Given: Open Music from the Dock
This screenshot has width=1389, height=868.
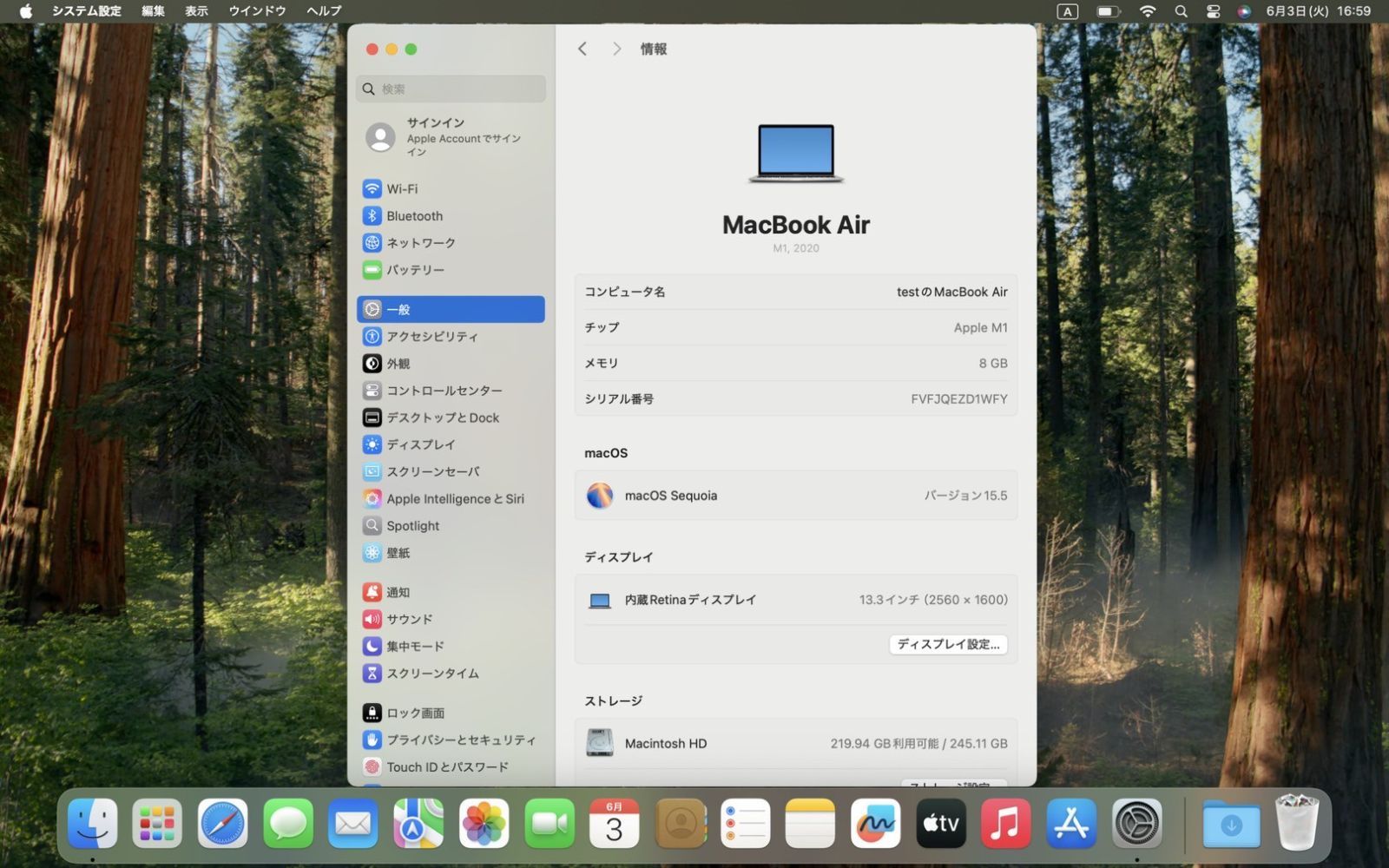Looking at the screenshot, I should click(x=1005, y=823).
